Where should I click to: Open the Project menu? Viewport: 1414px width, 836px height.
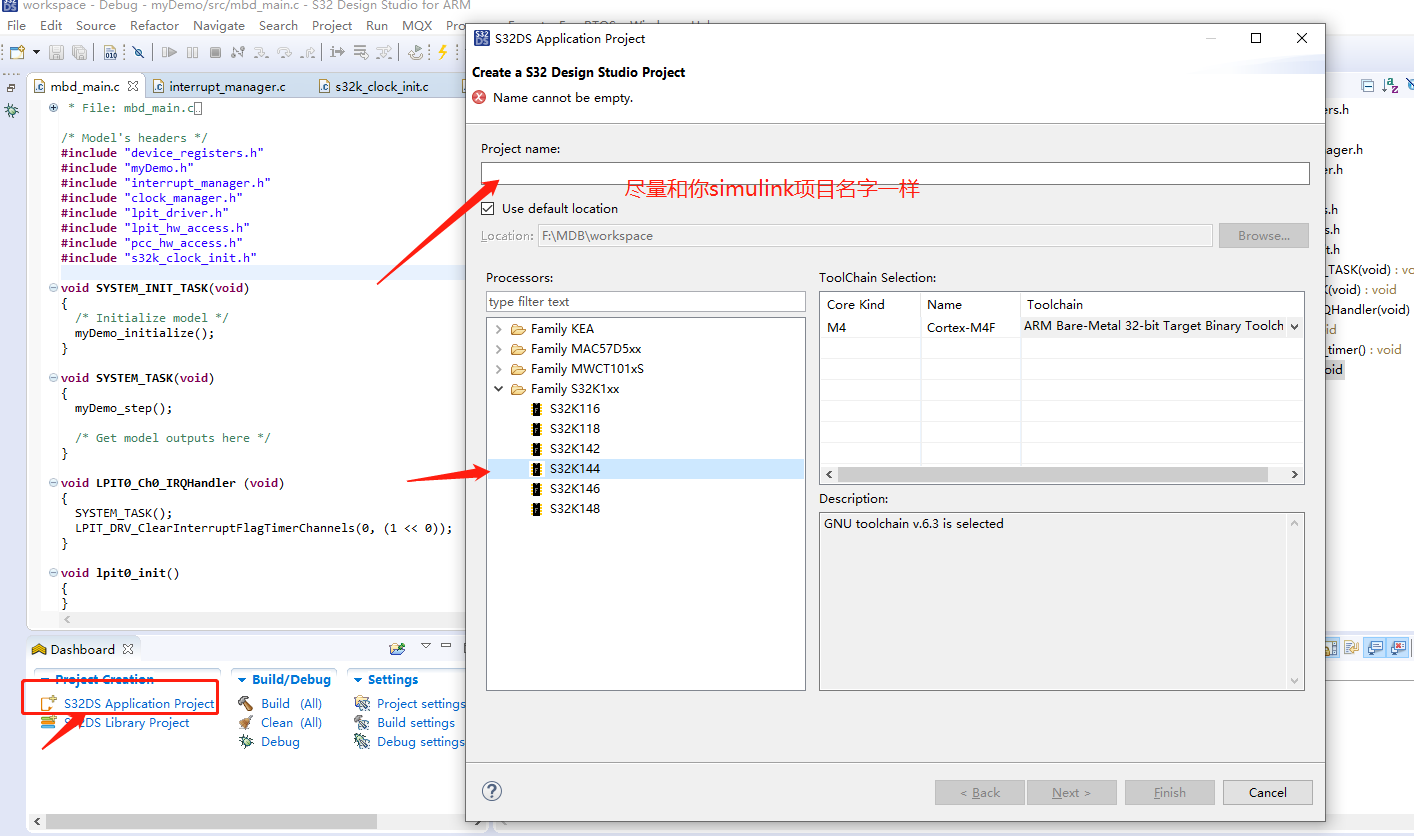point(332,25)
